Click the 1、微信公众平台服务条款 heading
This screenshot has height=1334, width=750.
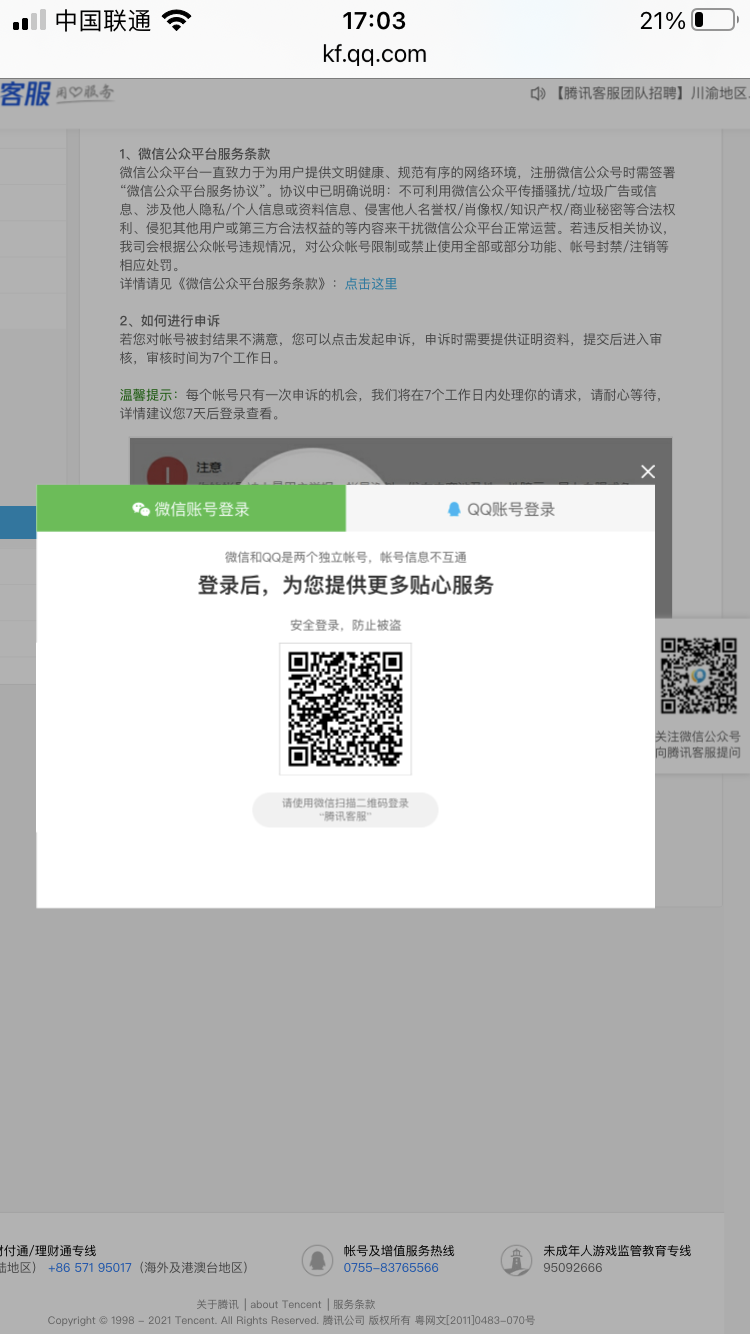(x=194, y=154)
